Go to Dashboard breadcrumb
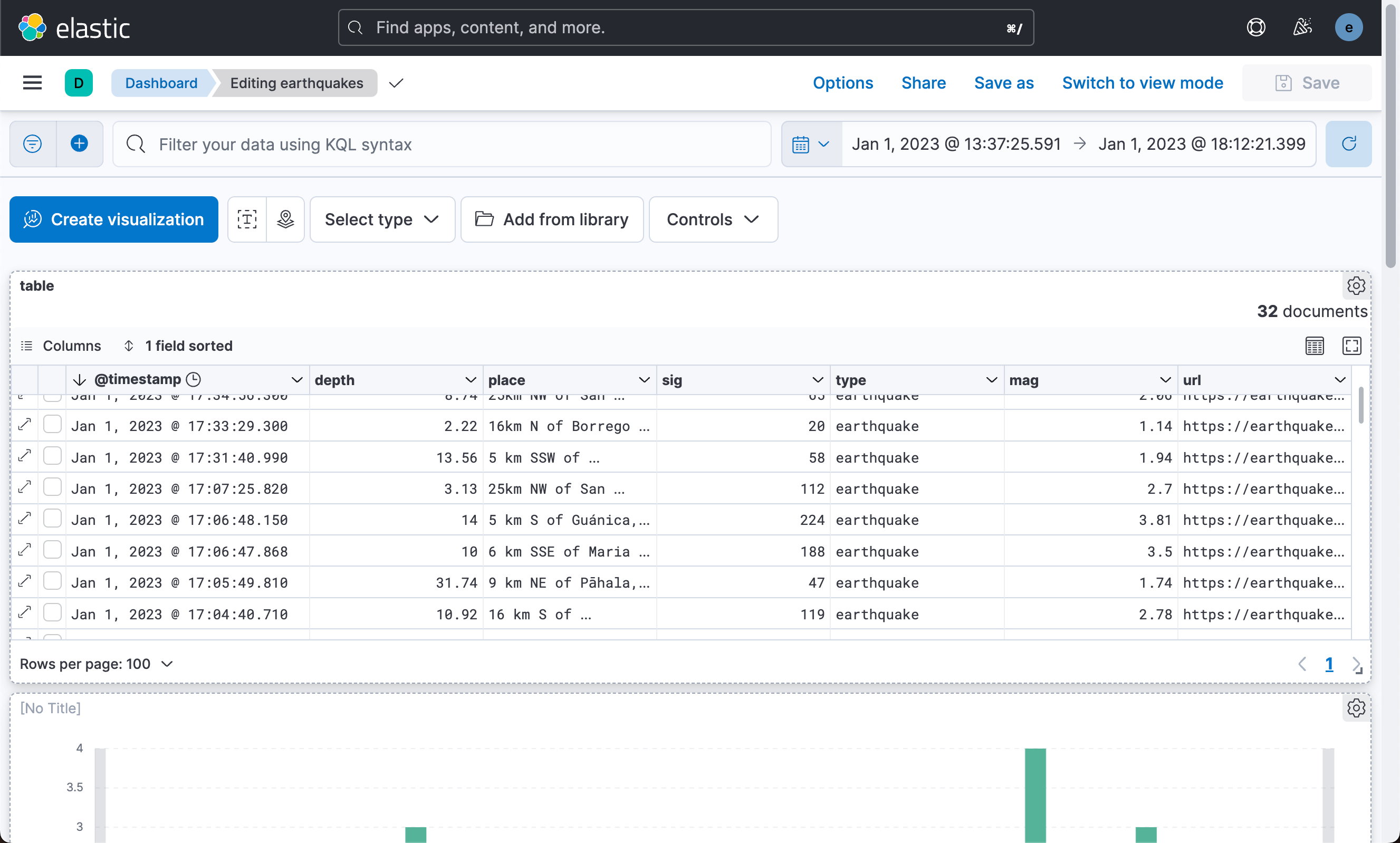This screenshot has width=1400, height=843. [x=161, y=83]
